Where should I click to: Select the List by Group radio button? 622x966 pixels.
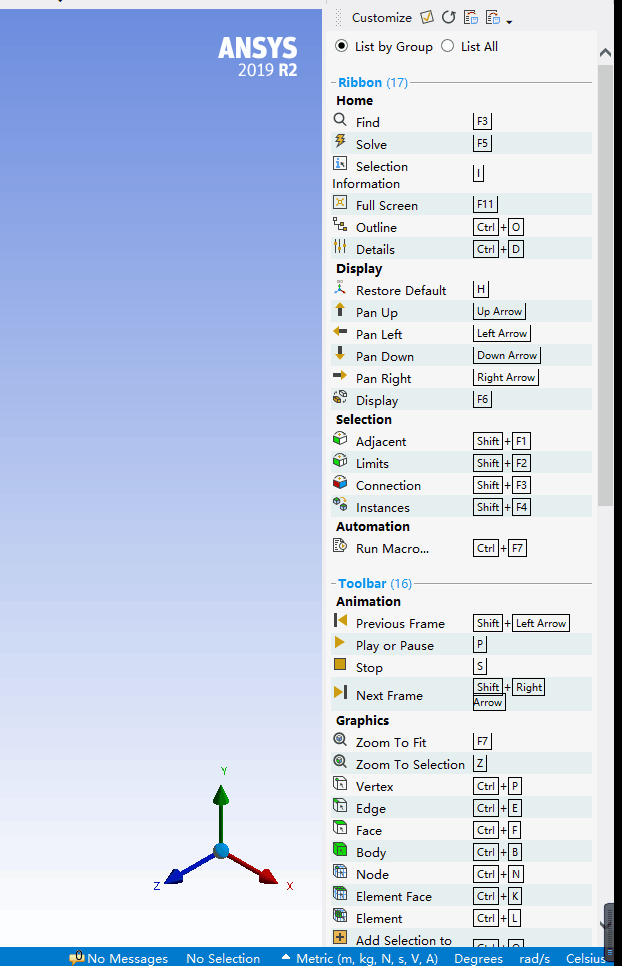coord(341,46)
